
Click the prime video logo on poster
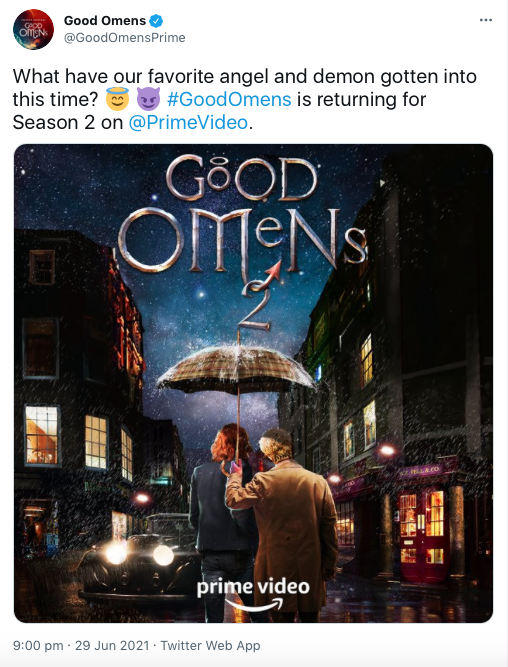click(x=253, y=593)
